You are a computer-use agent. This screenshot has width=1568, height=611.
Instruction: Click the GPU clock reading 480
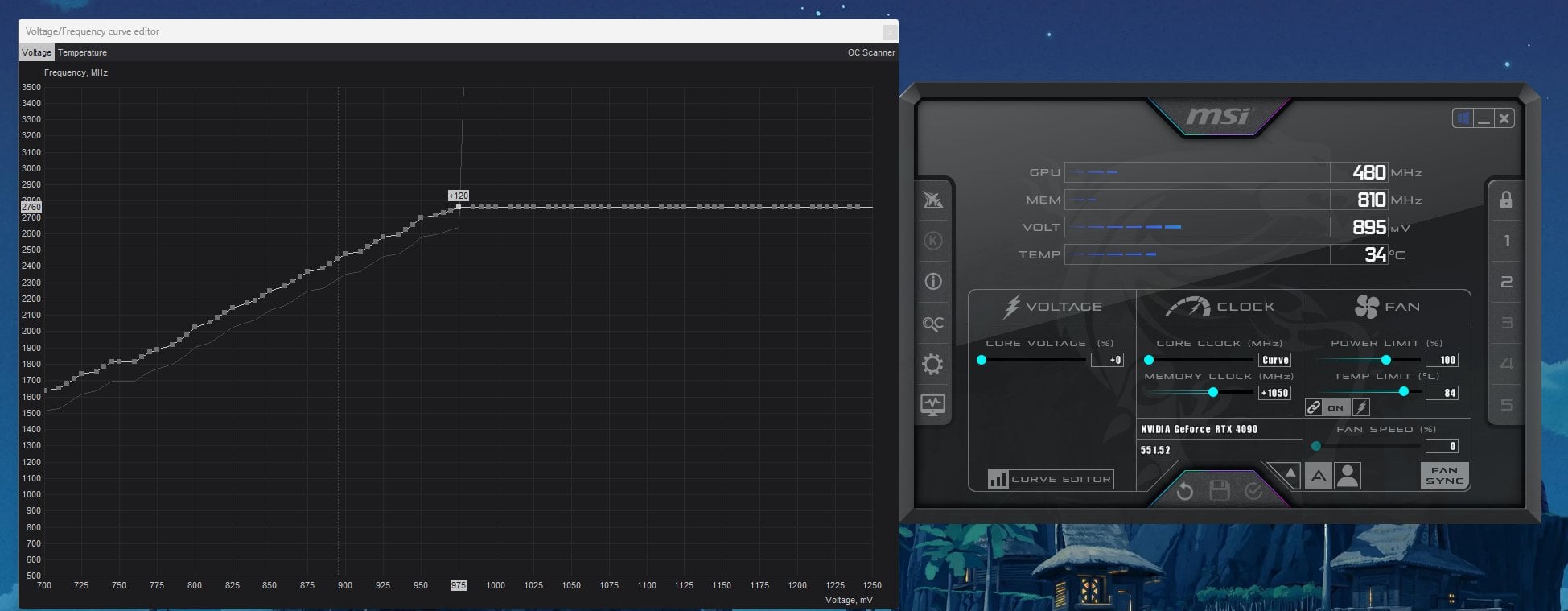coord(1368,172)
